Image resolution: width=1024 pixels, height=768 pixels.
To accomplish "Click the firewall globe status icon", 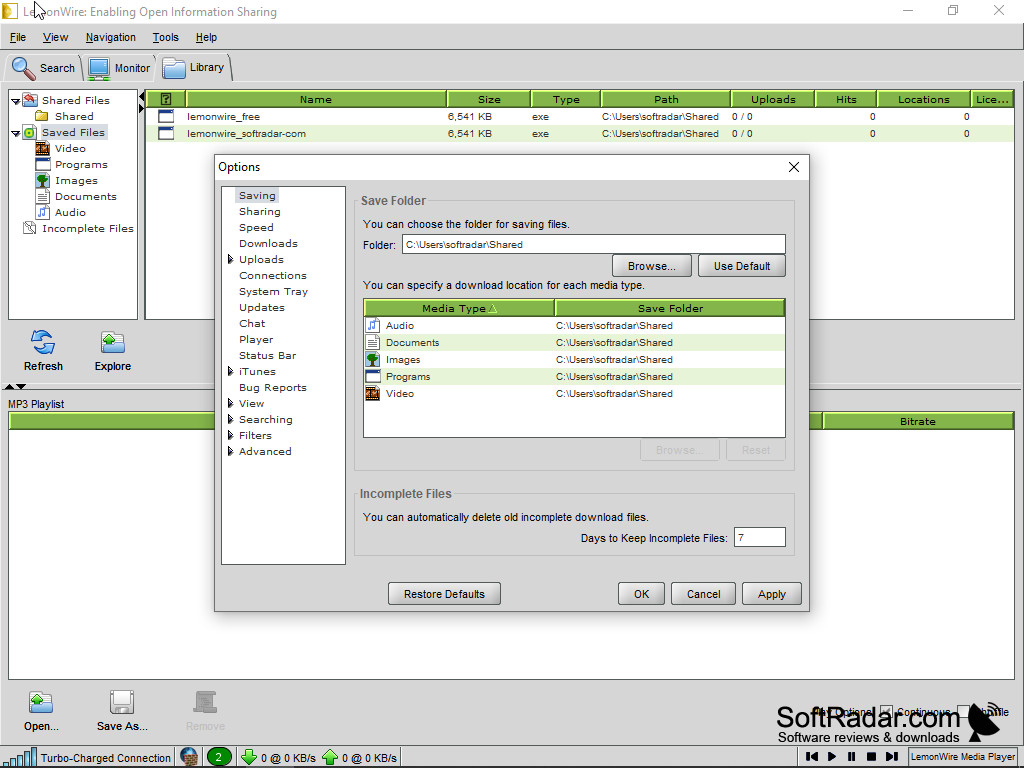I will click(x=189, y=758).
